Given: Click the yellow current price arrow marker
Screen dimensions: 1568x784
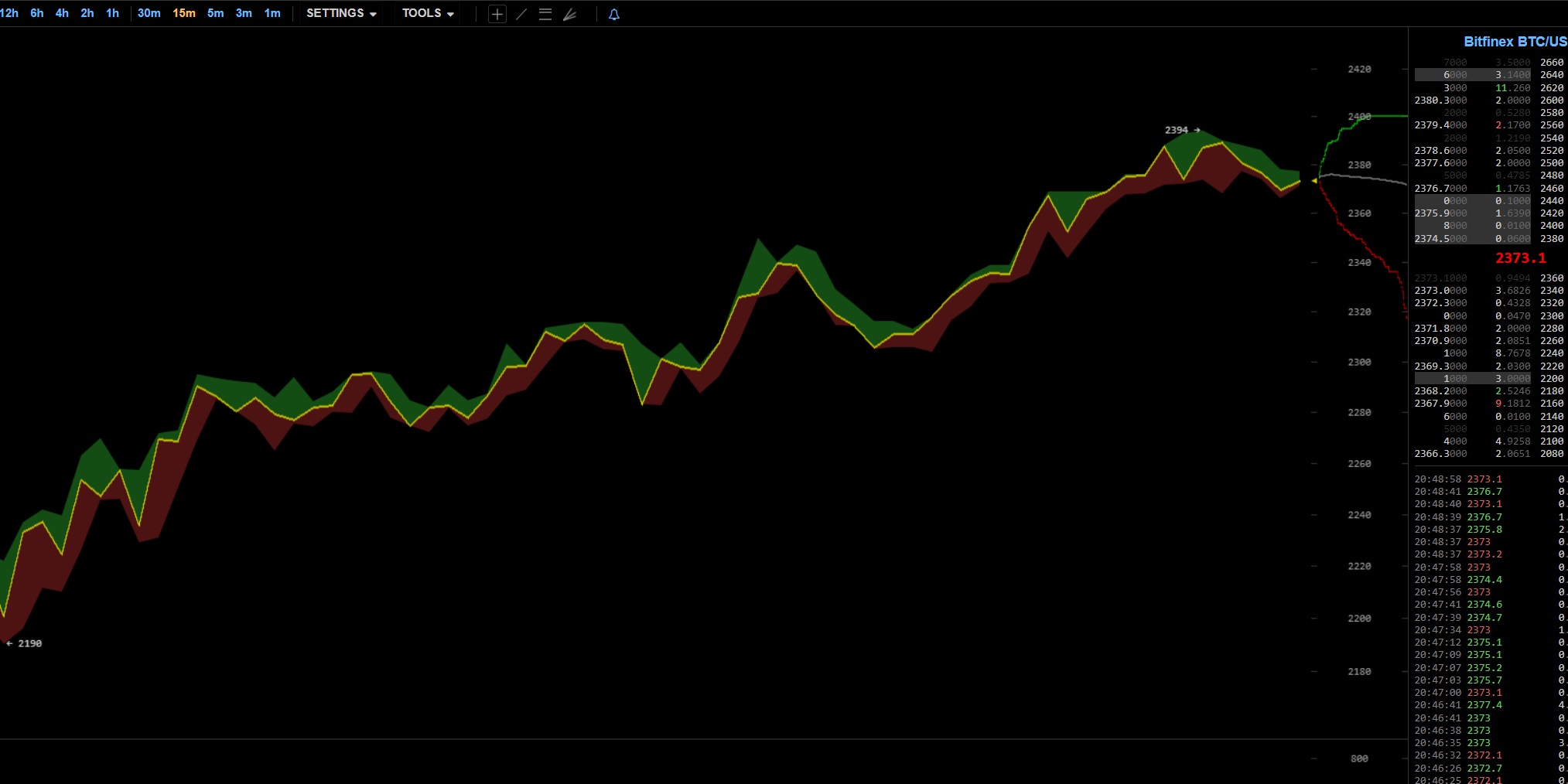Looking at the screenshot, I should tap(1314, 181).
